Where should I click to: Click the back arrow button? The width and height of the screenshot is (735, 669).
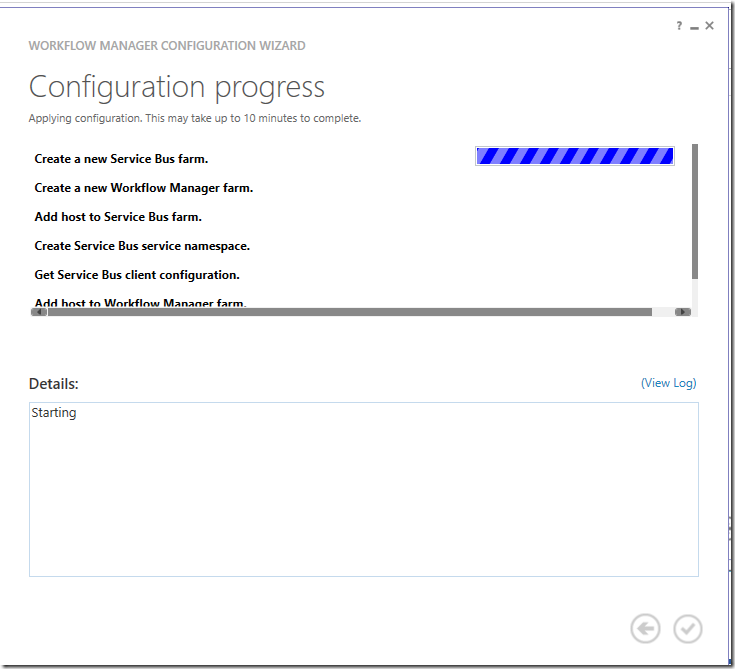(645, 629)
